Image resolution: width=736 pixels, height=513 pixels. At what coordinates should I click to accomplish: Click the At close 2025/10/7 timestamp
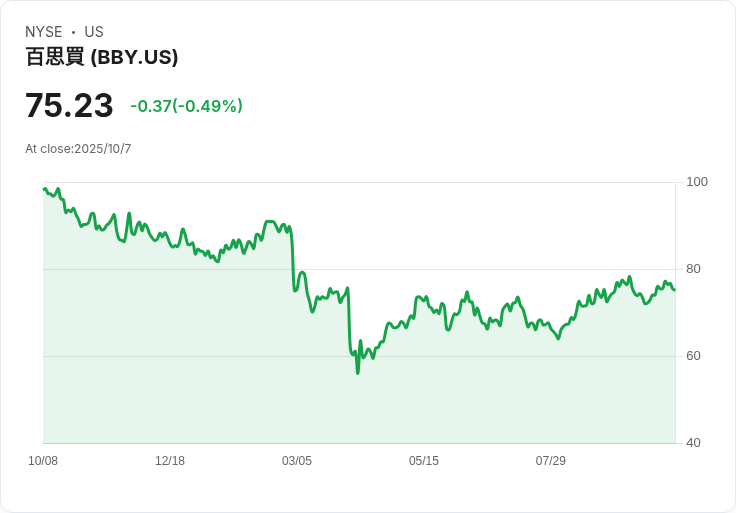(x=78, y=149)
